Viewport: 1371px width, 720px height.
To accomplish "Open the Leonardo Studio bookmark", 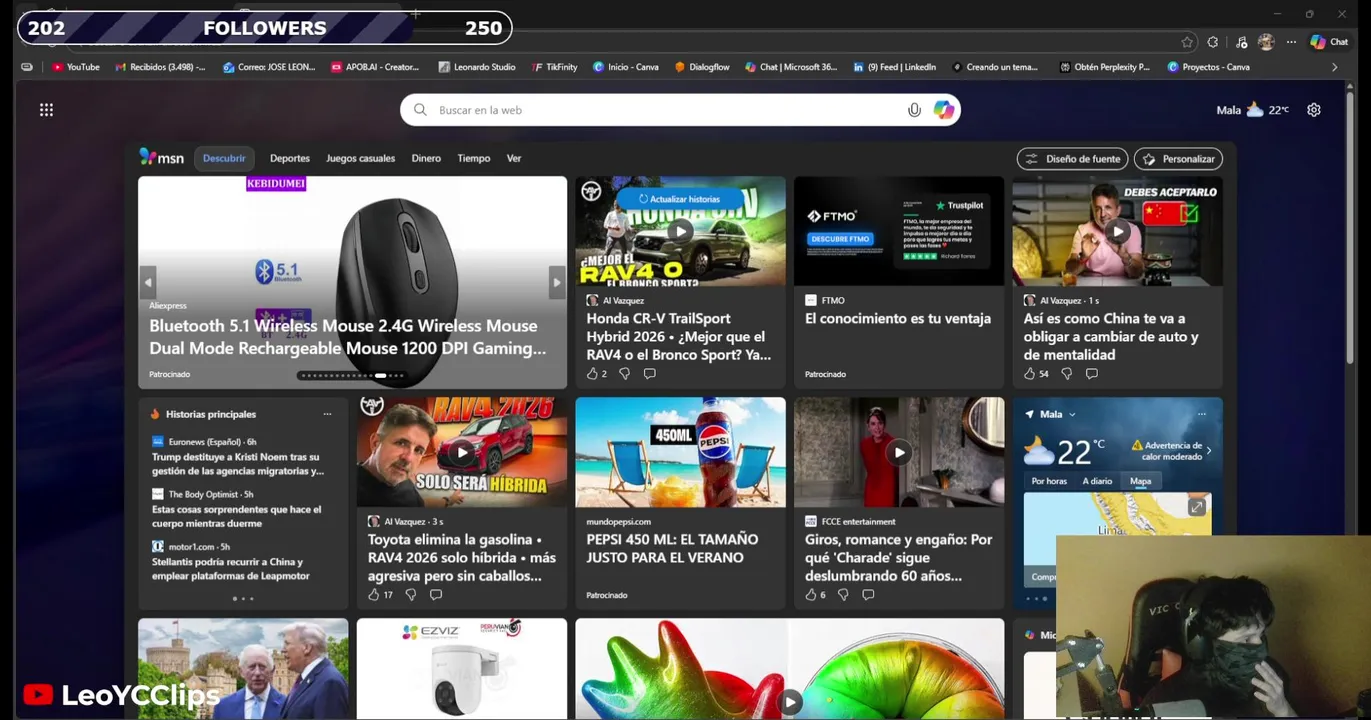I will click(x=477, y=67).
